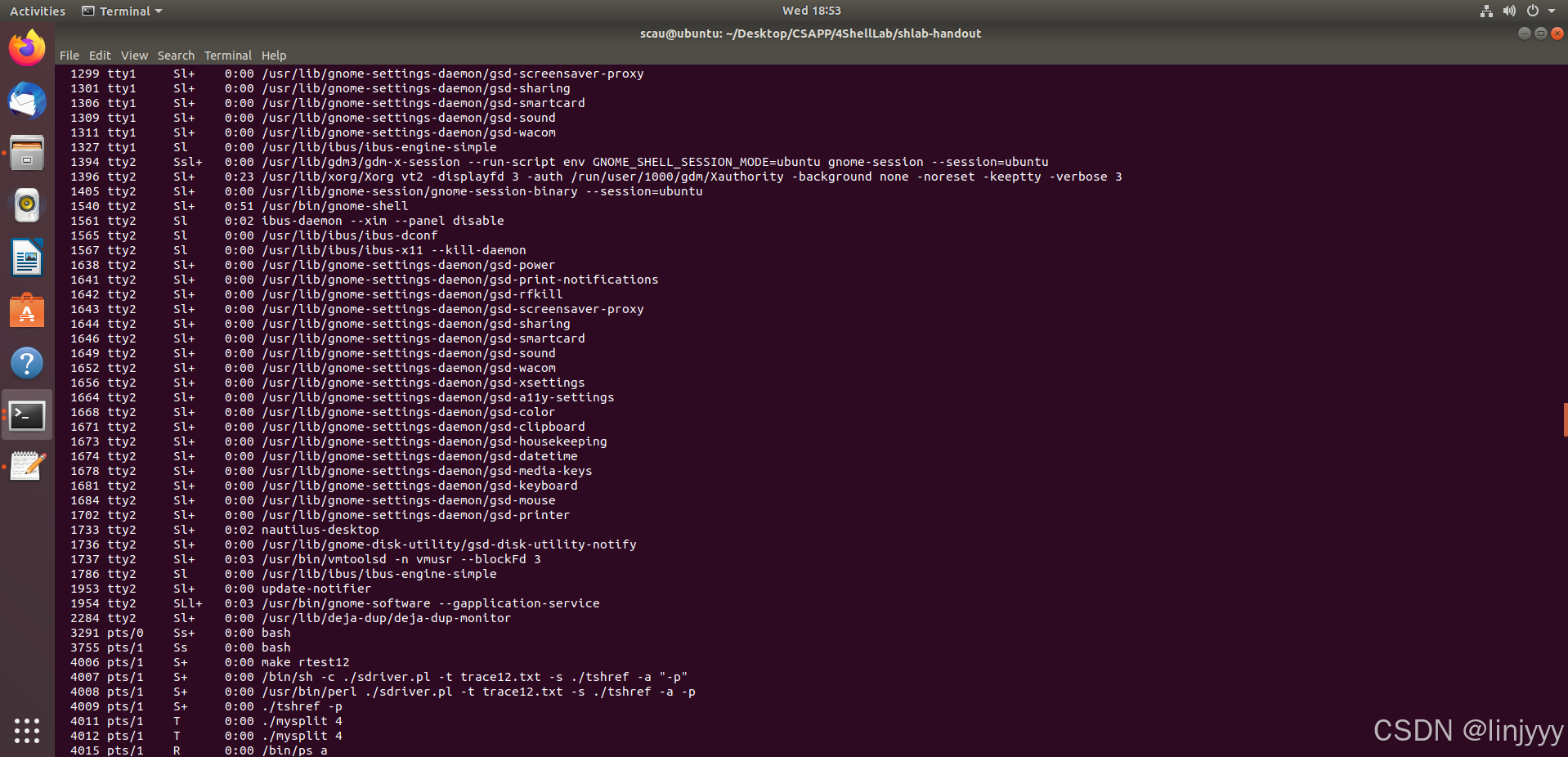
Task: Launch Thunderbird mail from the dock
Action: pyautogui.click(x=27, y=101)
